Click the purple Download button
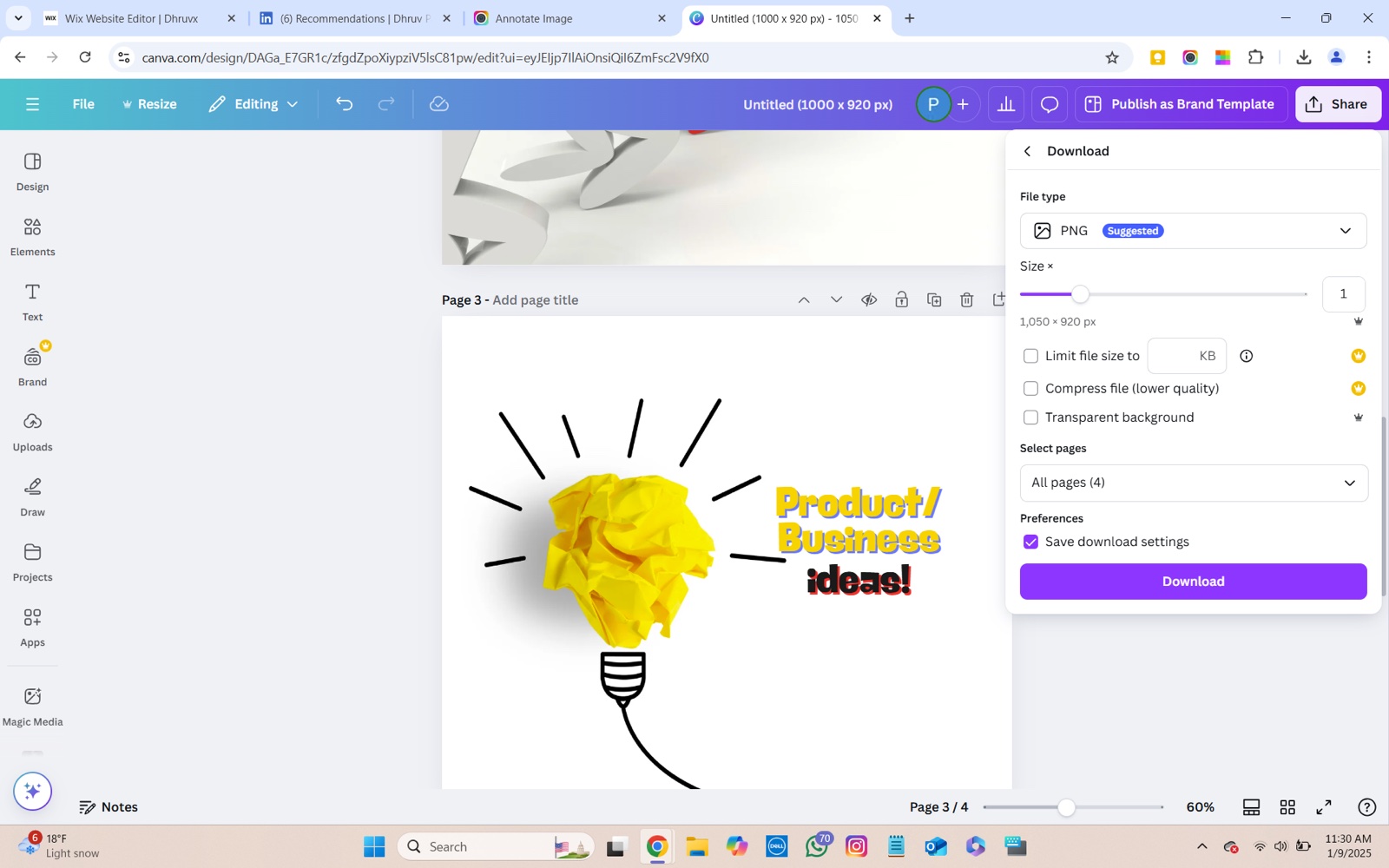The height and width of the screenshot is (868, 1389). coord(1193,582)
